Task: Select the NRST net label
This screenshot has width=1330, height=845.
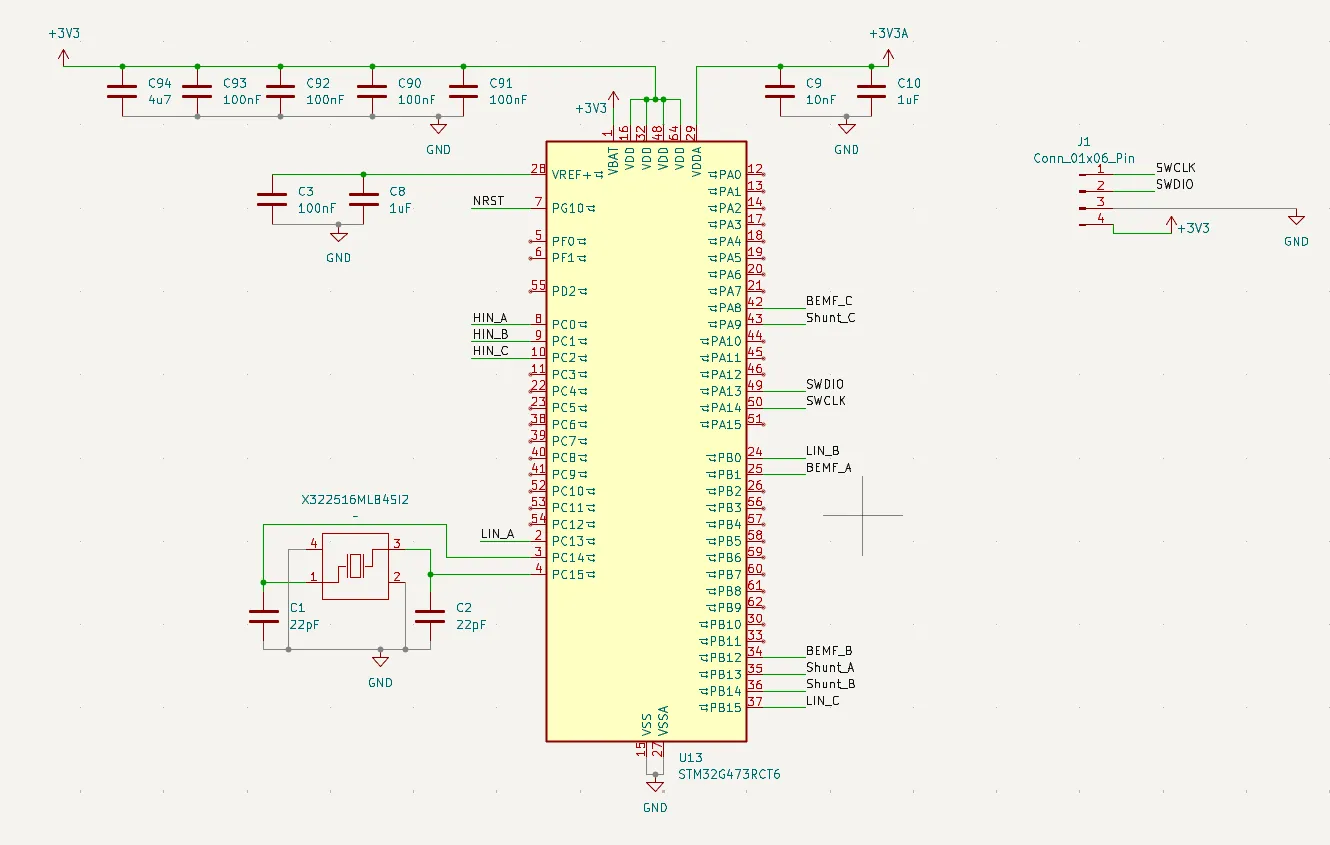Action: 488,201
